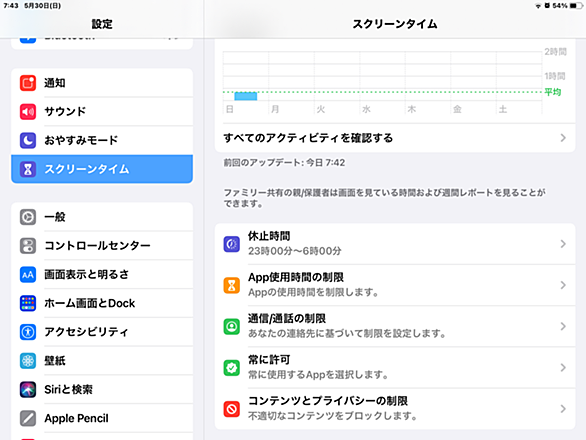Expand the 通信/通話の制限 row chevron
The image size is (586, 440).
(x=563, y=326)
